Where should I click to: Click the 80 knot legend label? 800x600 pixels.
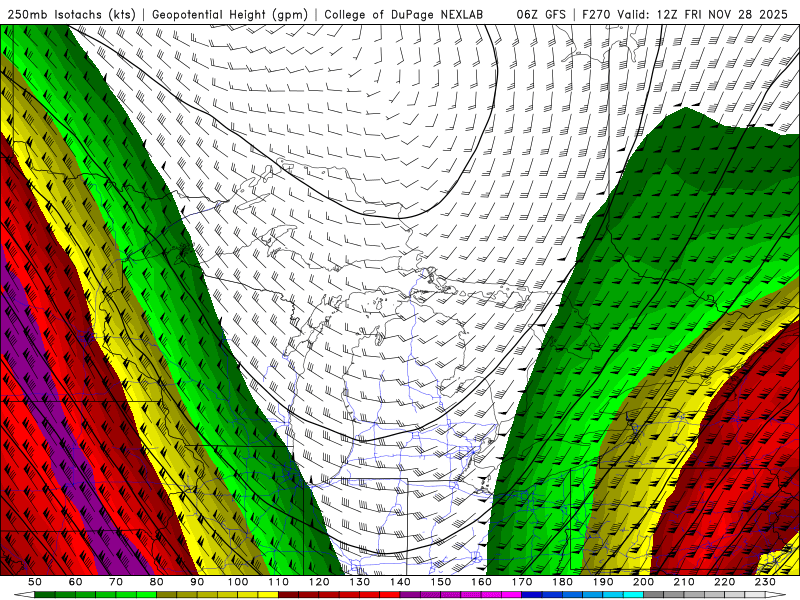tap(156, 582)
